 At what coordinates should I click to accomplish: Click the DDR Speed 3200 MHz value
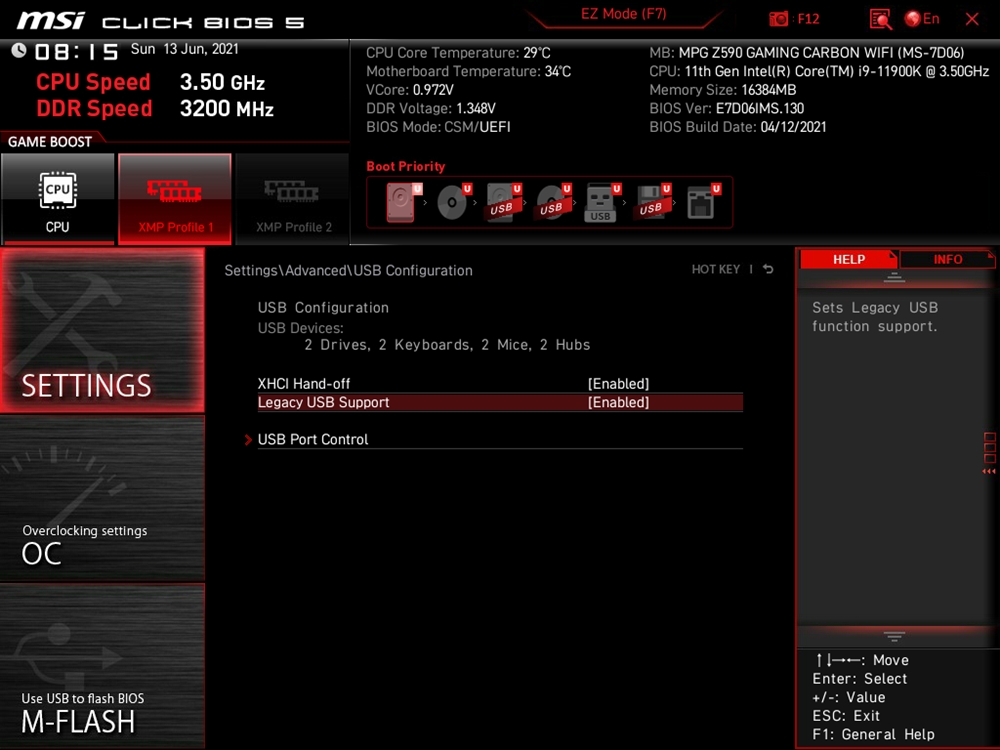pyautogui.click(x=226, y=108)
